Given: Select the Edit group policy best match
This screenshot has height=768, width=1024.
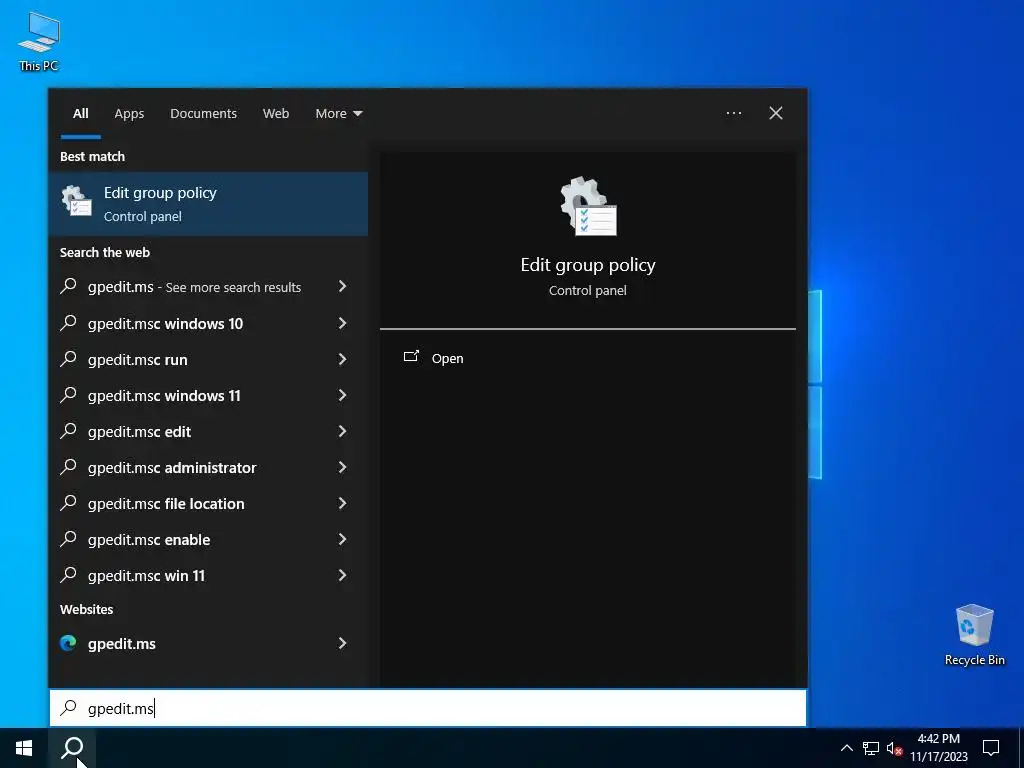Looking at the screenshot, I should 208,204.
